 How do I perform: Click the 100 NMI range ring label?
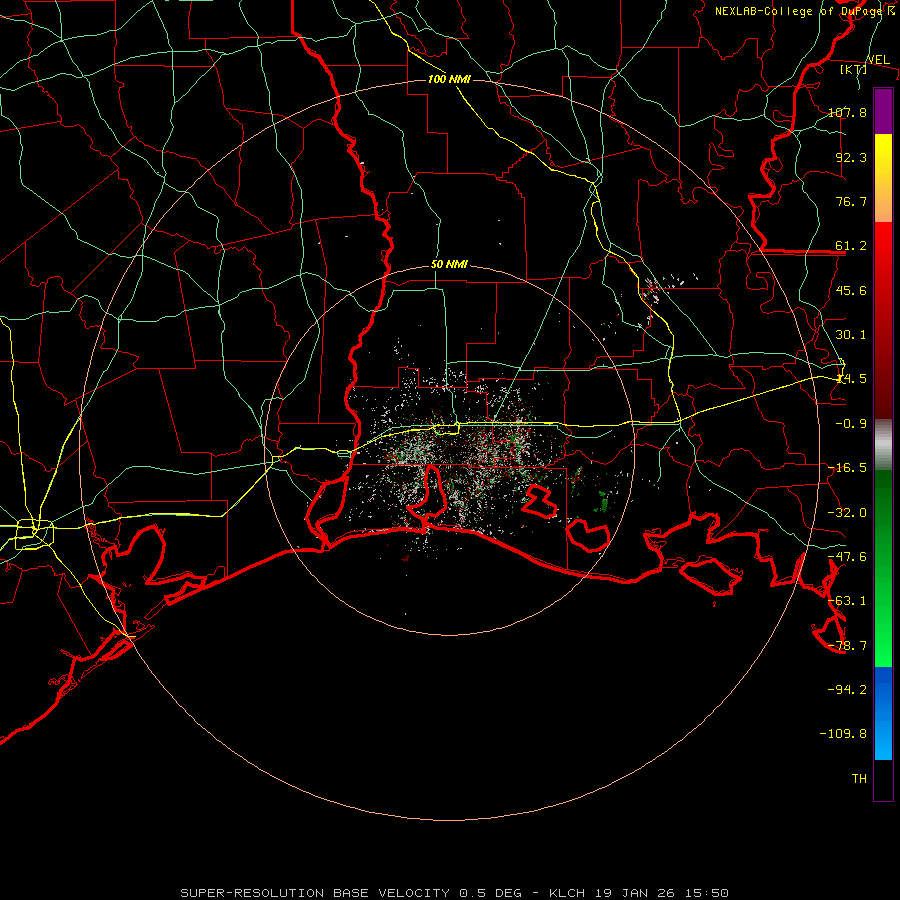[449, 79]
